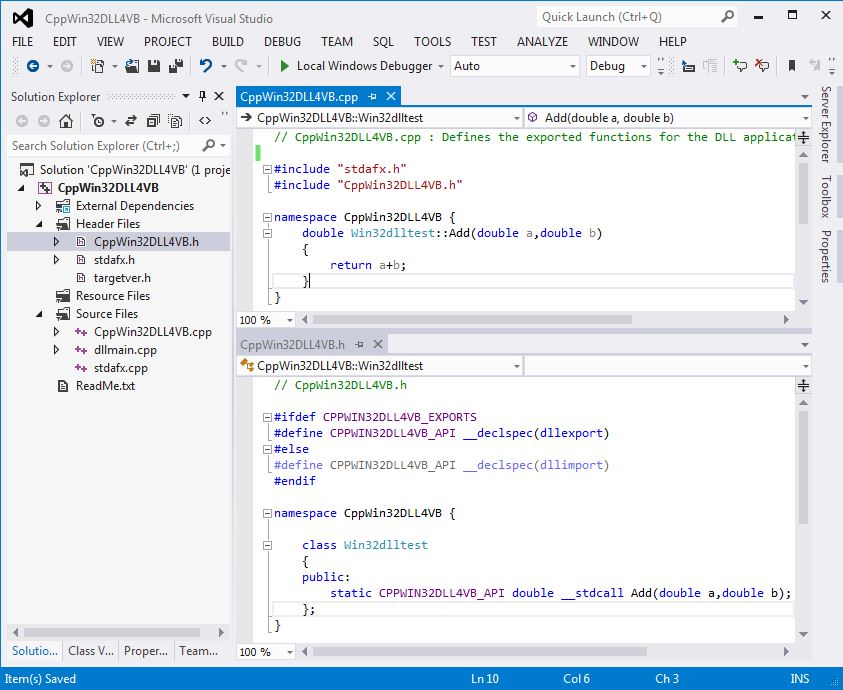Open the FILE menu
The height and width of the screenshot is (690, 843).
coord(23,41)
